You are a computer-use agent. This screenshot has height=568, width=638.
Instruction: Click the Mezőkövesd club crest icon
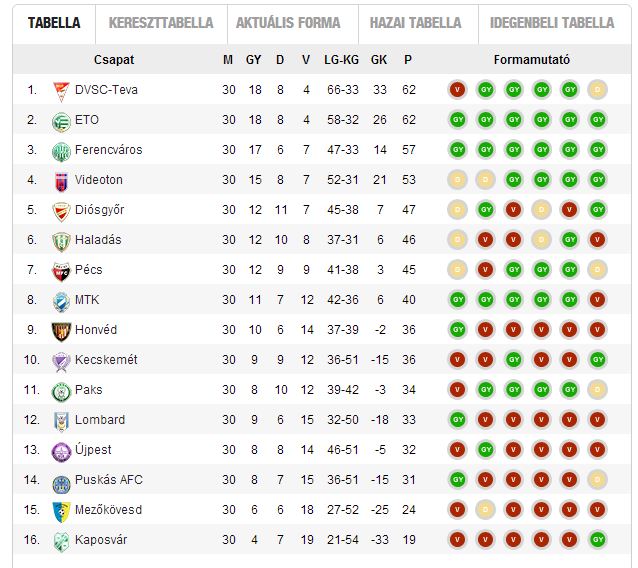click(61, 512)
